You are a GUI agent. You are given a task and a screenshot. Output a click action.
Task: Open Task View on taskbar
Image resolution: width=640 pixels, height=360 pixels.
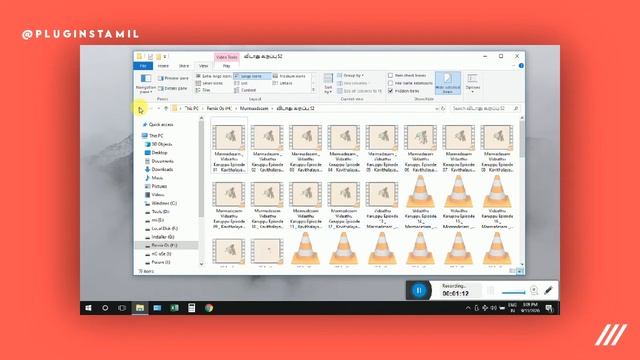(x=122, y=308)
